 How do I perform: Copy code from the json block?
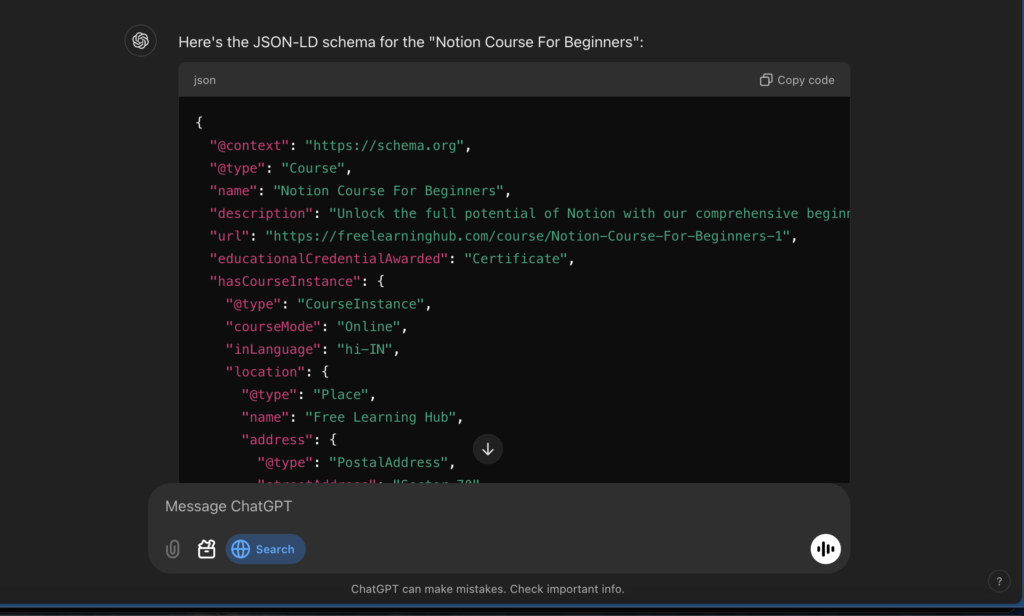click(x=797, y=80)
